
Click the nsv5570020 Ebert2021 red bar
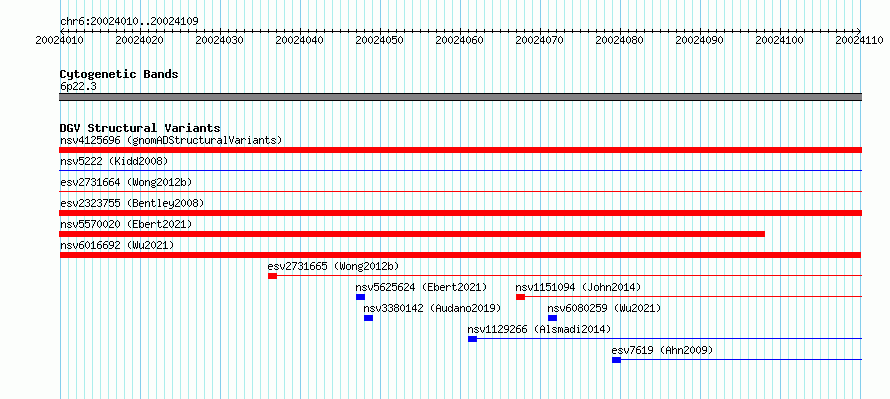point(412,234)
